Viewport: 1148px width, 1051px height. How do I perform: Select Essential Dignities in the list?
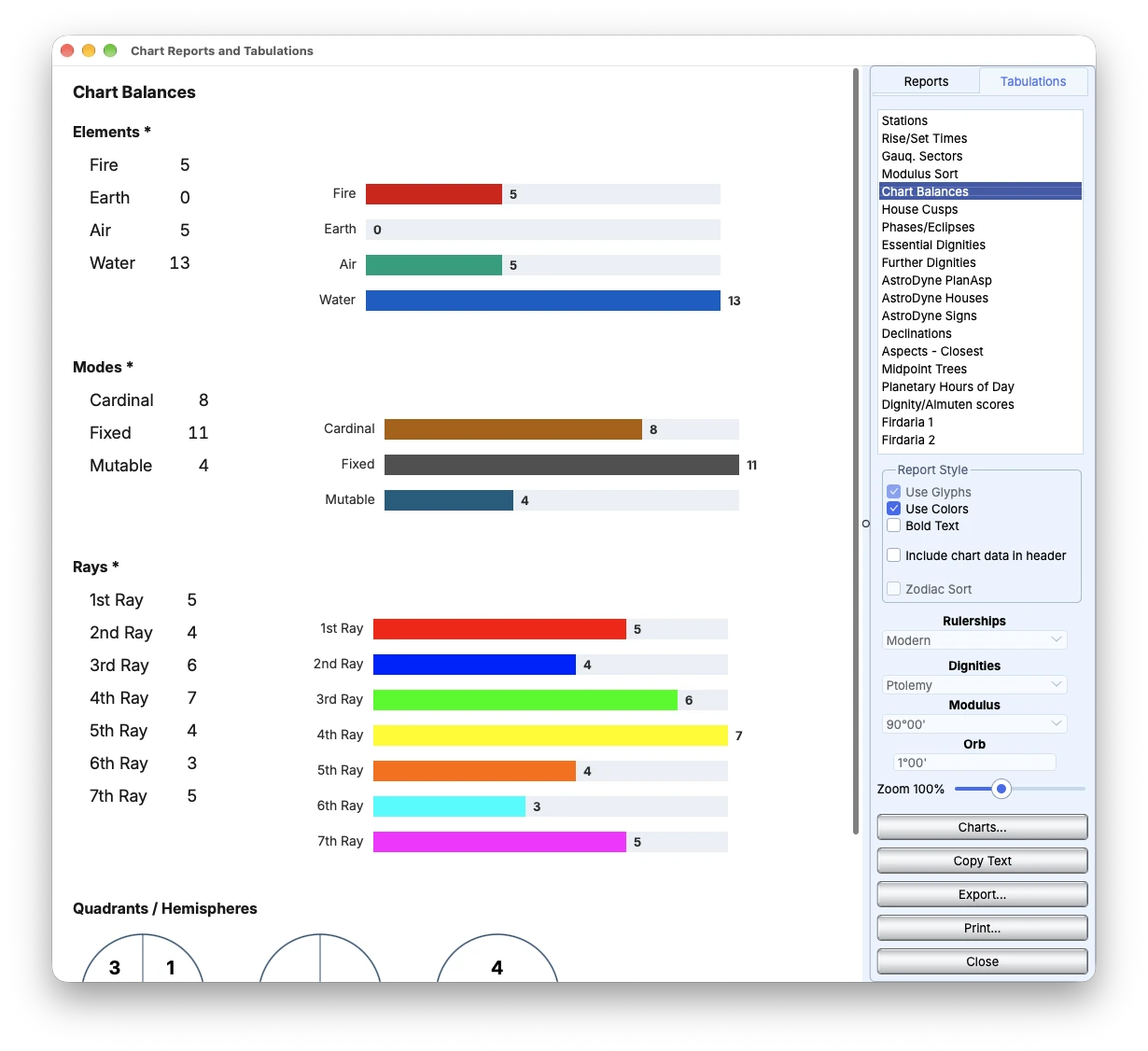coord(981,245)
